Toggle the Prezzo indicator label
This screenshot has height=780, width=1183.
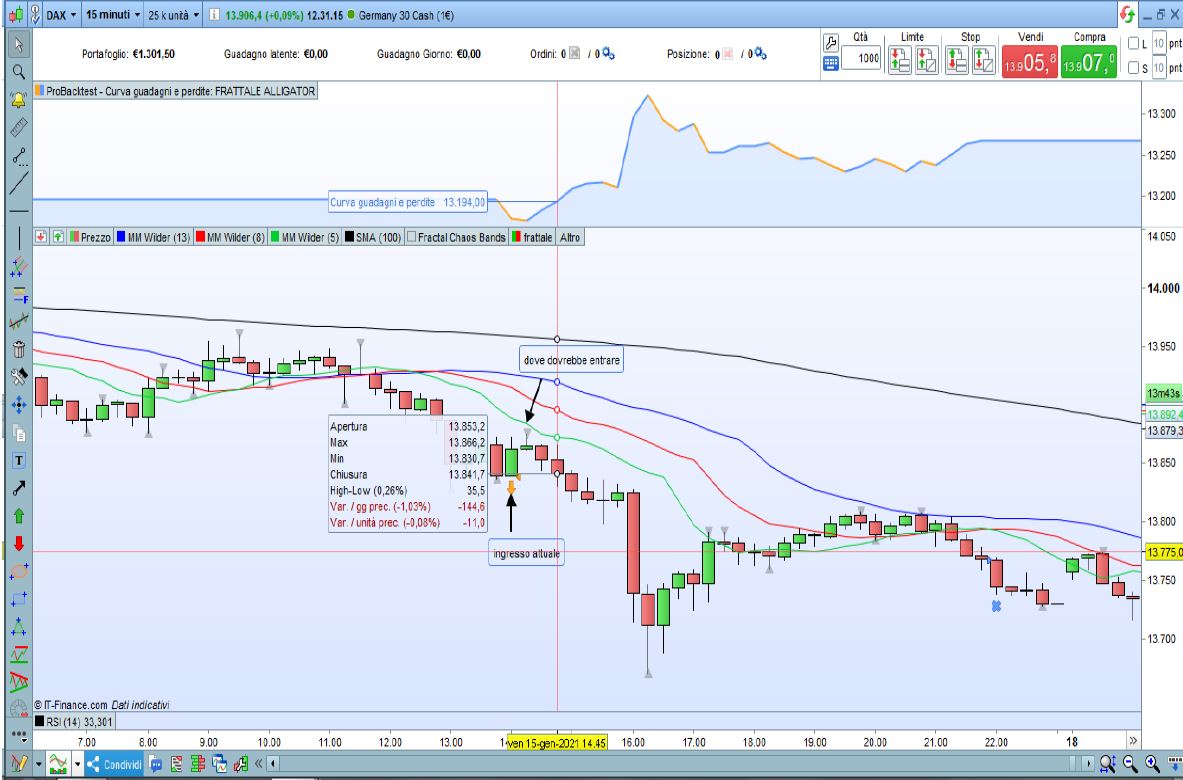90,237
